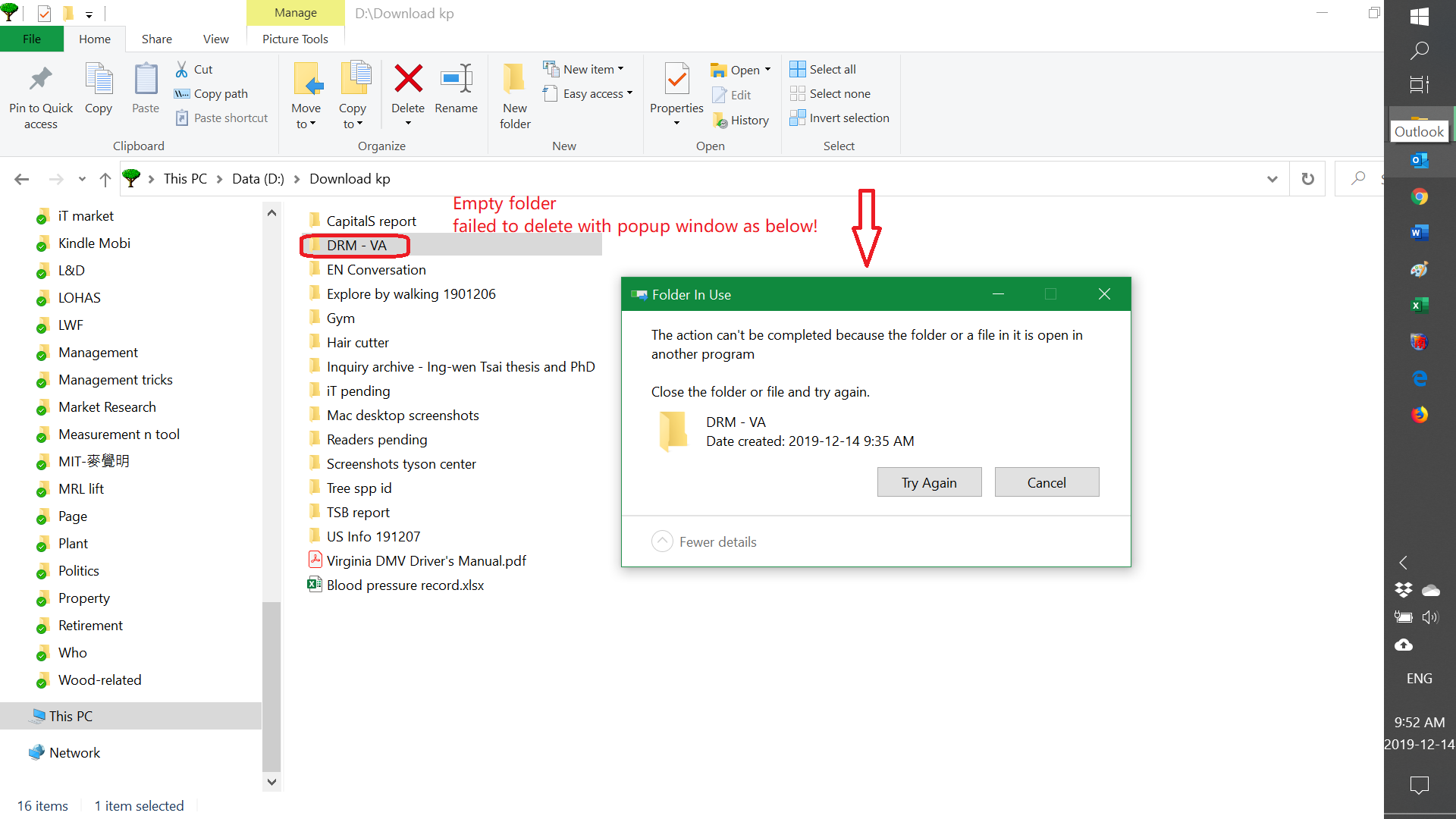Click Cancel in Folder In Use dialog
Screen dimensions: 1456x819
[1046, 482]
